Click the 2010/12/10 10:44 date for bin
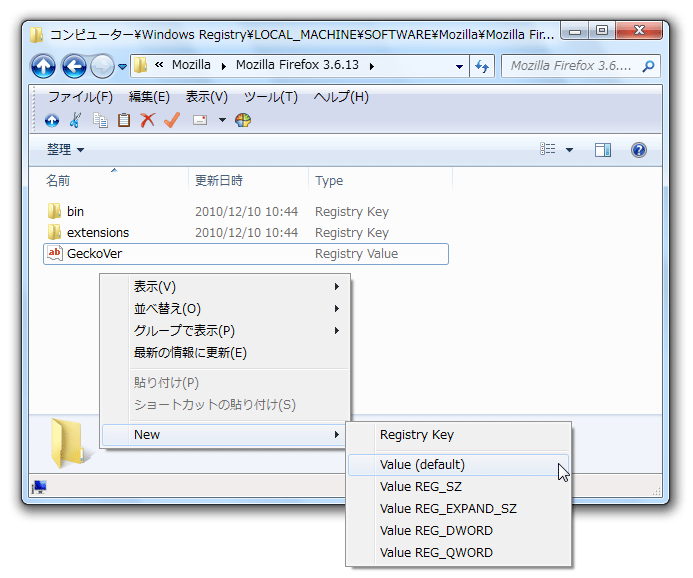Screen dimensions: 693x578 tap(247, 212)
